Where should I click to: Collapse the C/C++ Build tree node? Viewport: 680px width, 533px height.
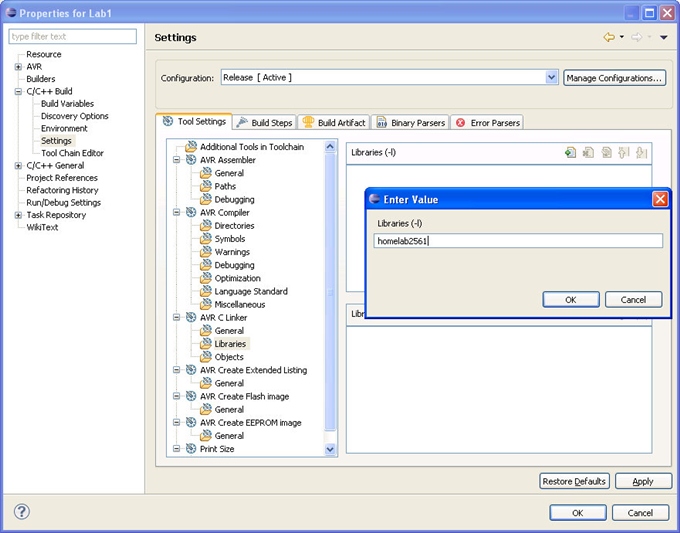tap(18, 91)
